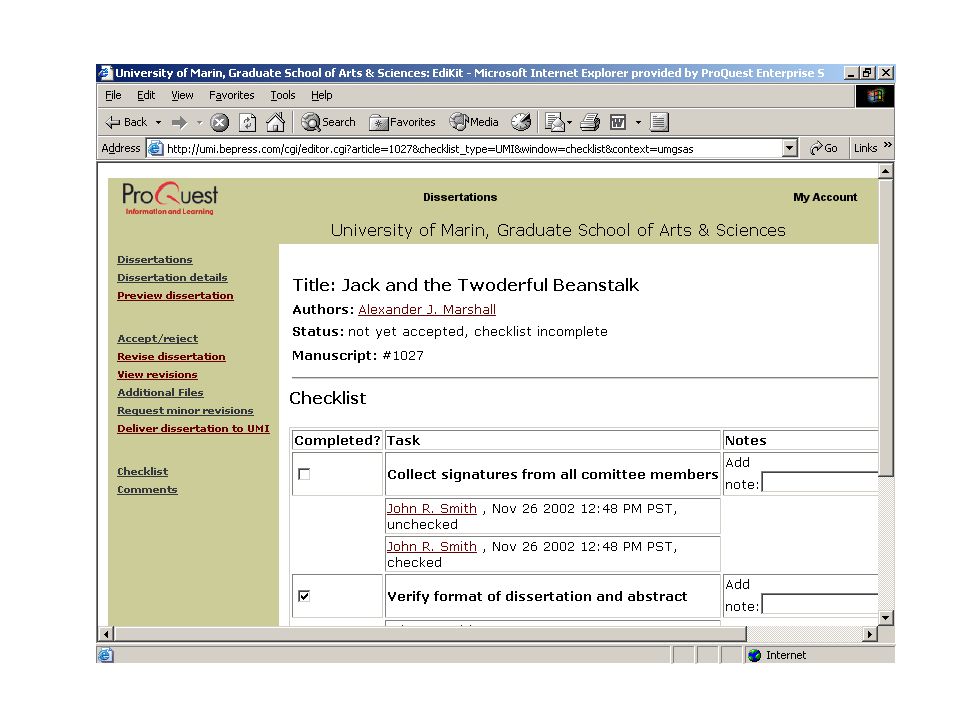Click the horizontal scrollbar left arrow
This screenshot has height=720, width=960.
click(106, 634)
